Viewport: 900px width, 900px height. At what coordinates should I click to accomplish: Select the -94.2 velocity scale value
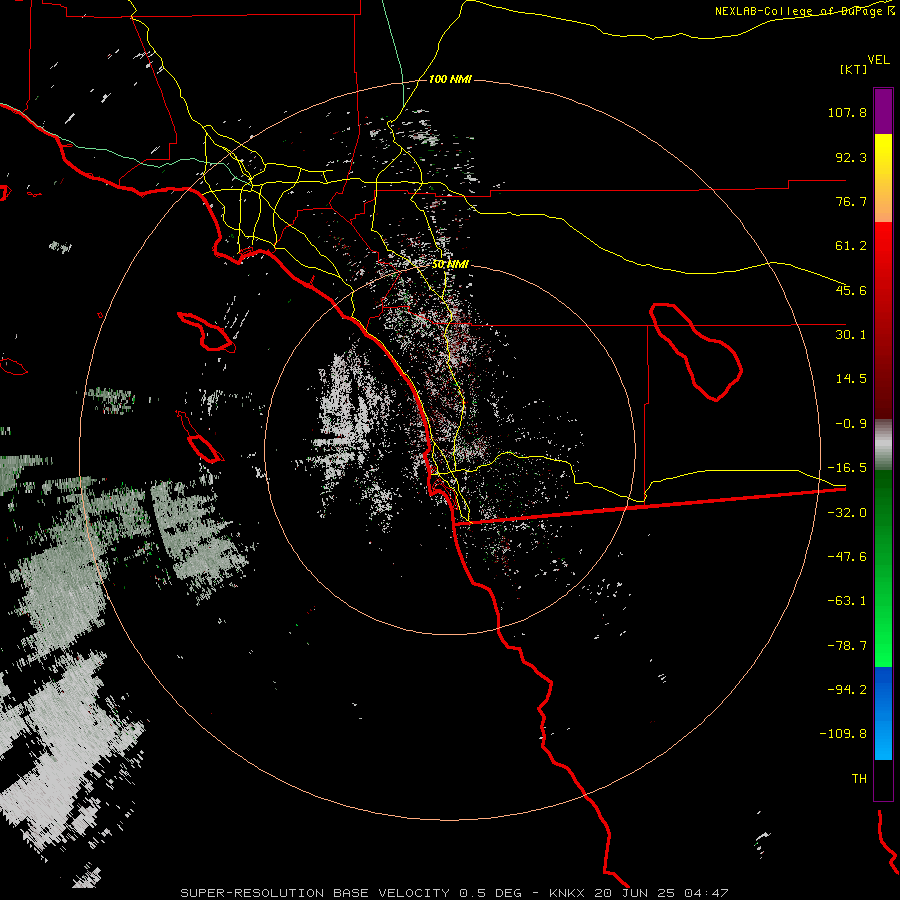847,689
